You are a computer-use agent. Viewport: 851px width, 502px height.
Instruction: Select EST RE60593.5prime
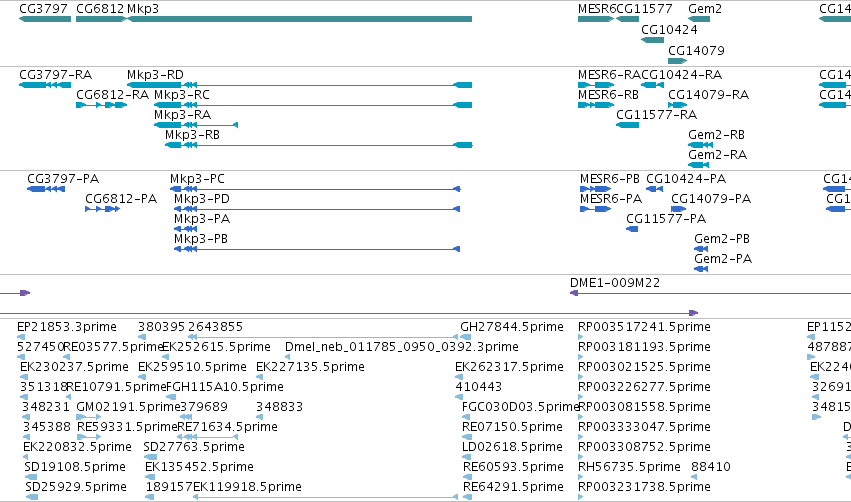[513, 467]
